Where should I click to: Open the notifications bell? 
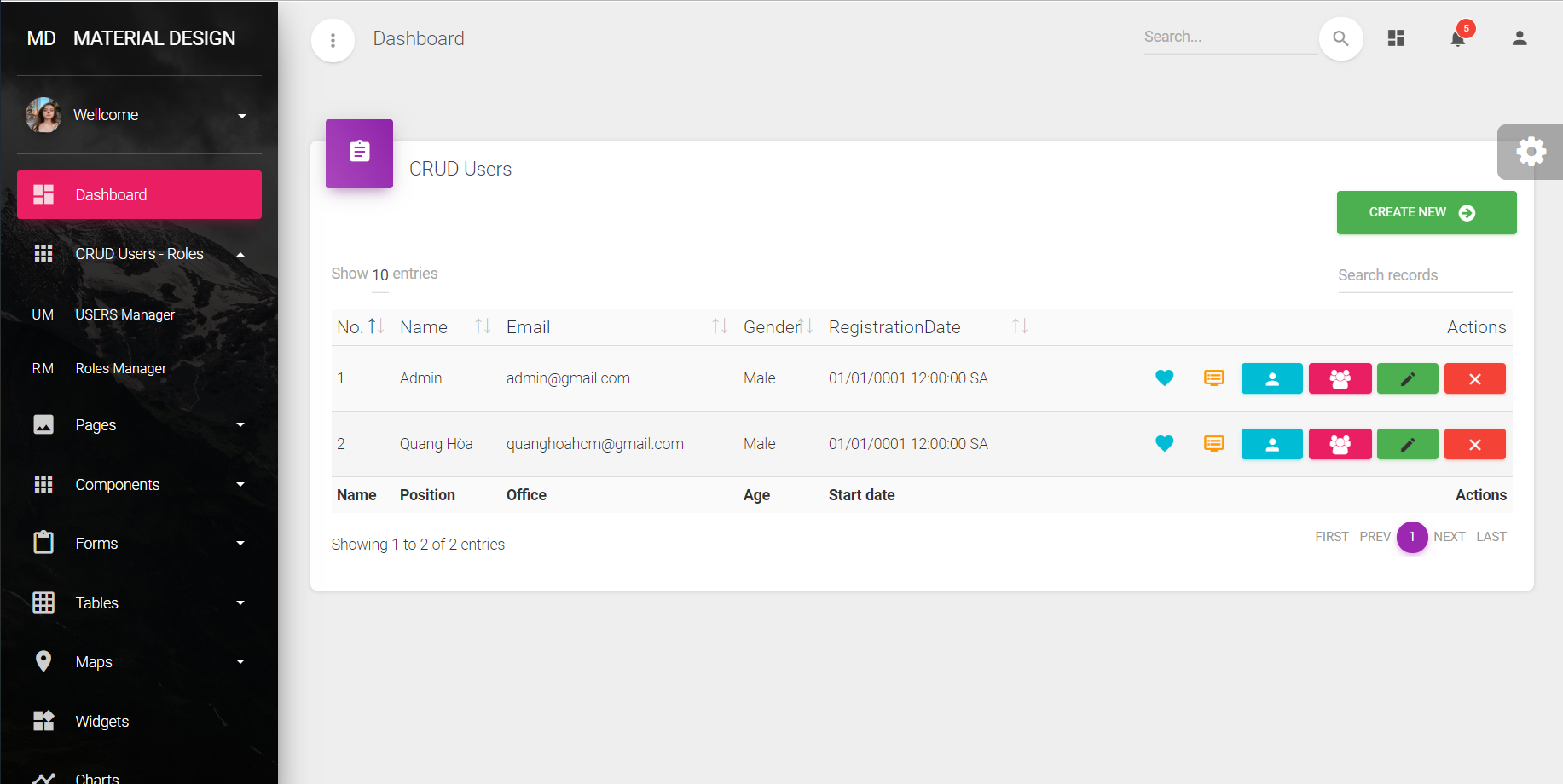click(1458, 38)
